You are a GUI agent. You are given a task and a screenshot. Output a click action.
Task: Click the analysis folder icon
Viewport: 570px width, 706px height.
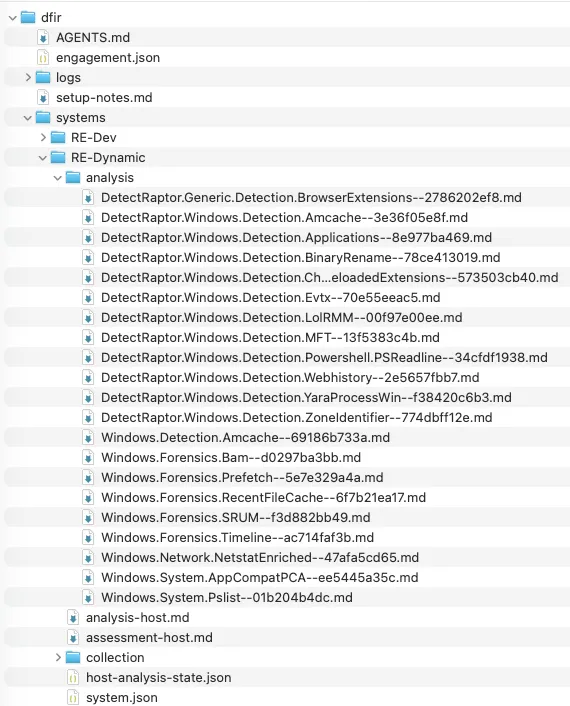click(x=73, y=177)
